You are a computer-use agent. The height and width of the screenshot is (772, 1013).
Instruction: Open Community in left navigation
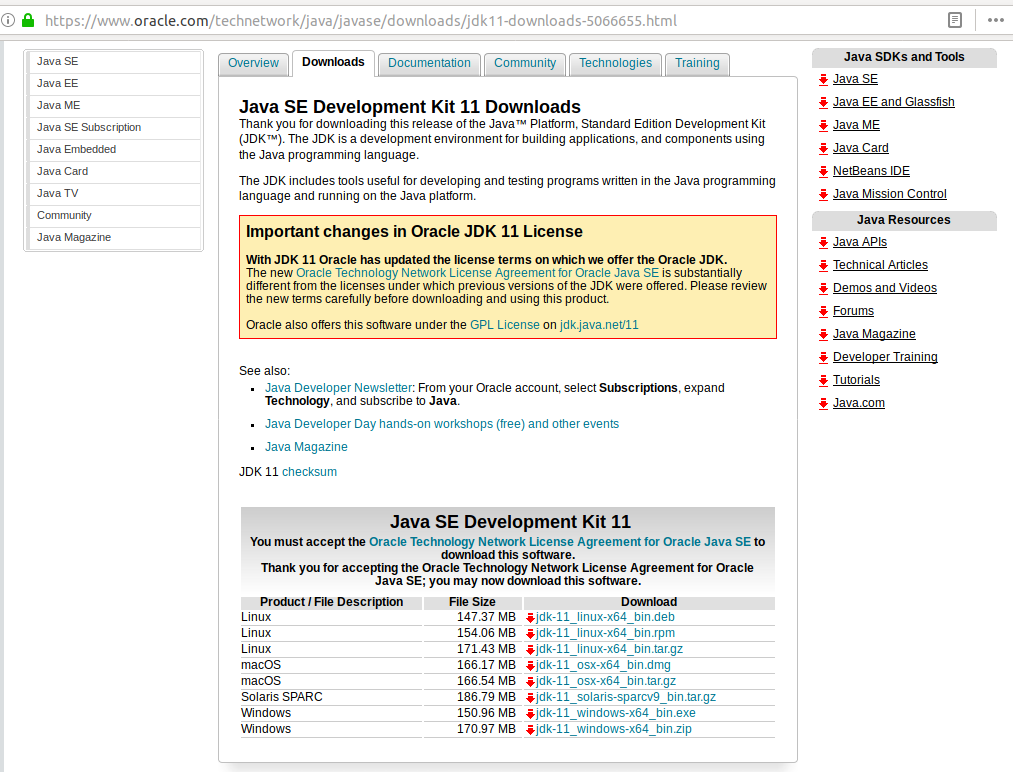pyautogui.click(x=114, y=215)
